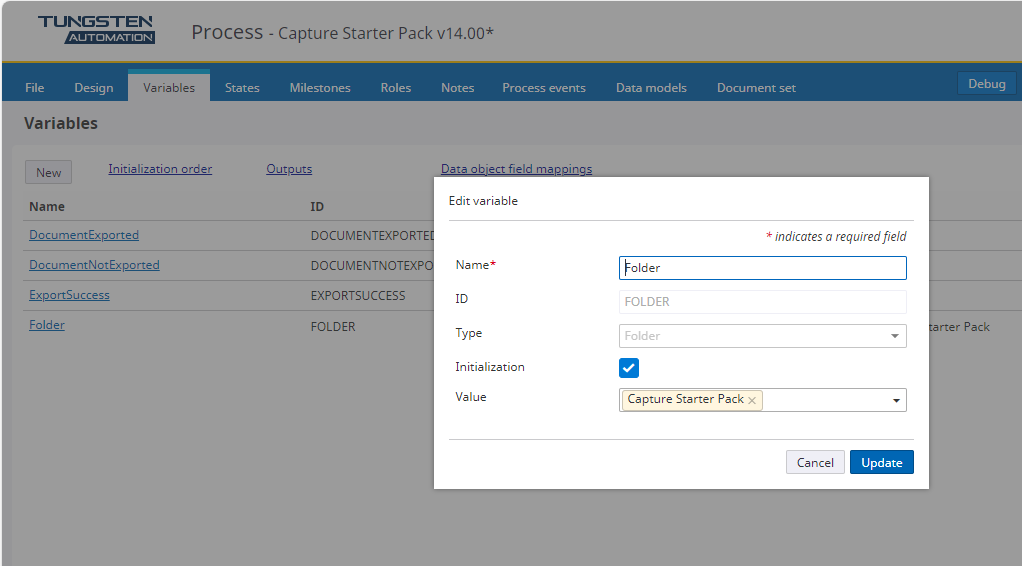Open the Milestones tab
This screenshot has width=1022, height=566.
click(320, 87)
